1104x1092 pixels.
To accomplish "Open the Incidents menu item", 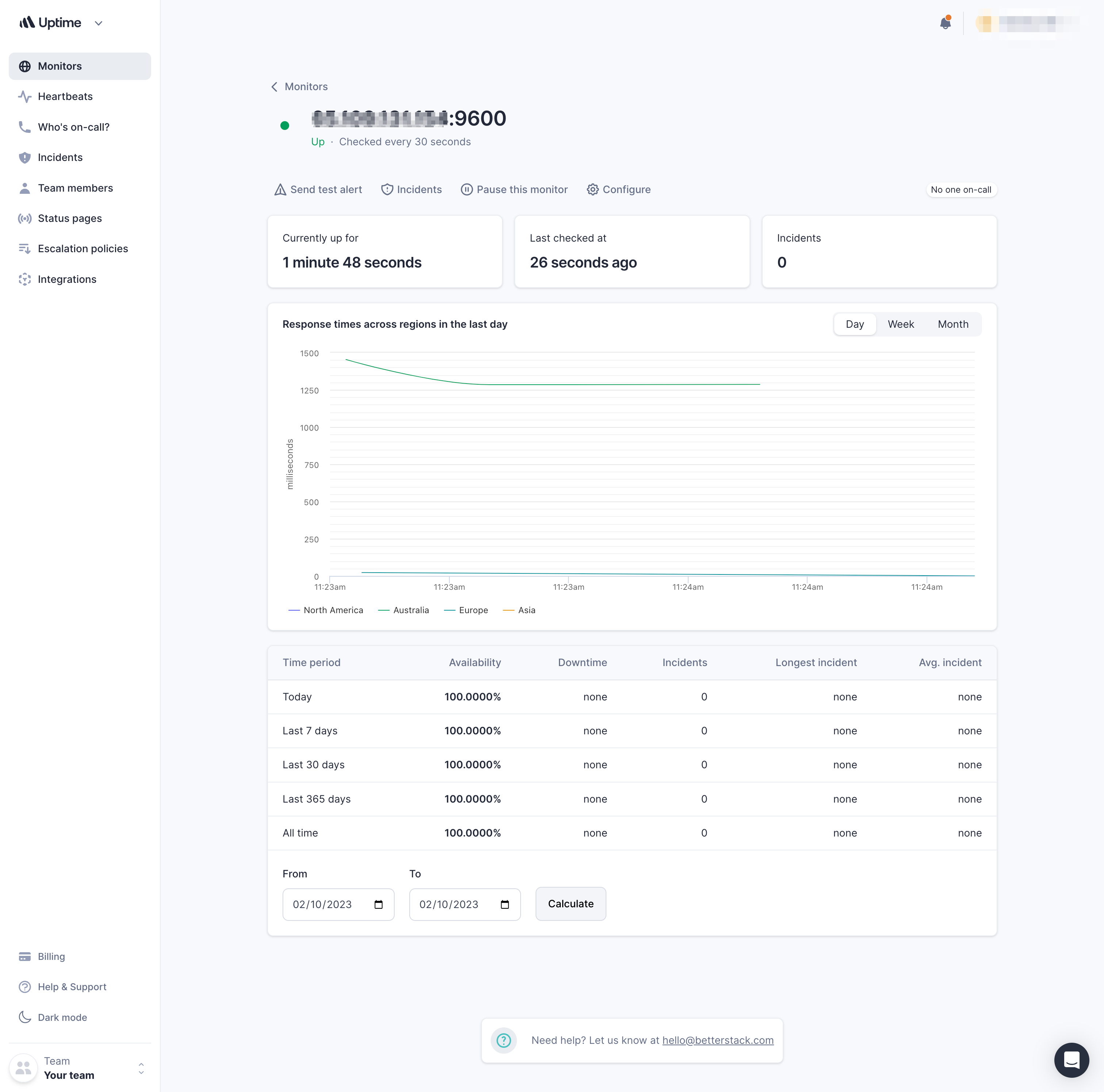I will tap(60, 157).
